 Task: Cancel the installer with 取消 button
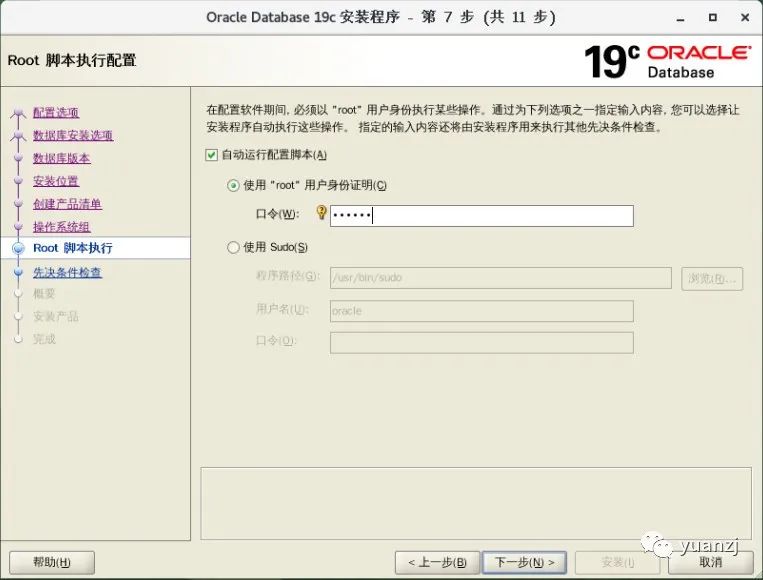point(710,562)
